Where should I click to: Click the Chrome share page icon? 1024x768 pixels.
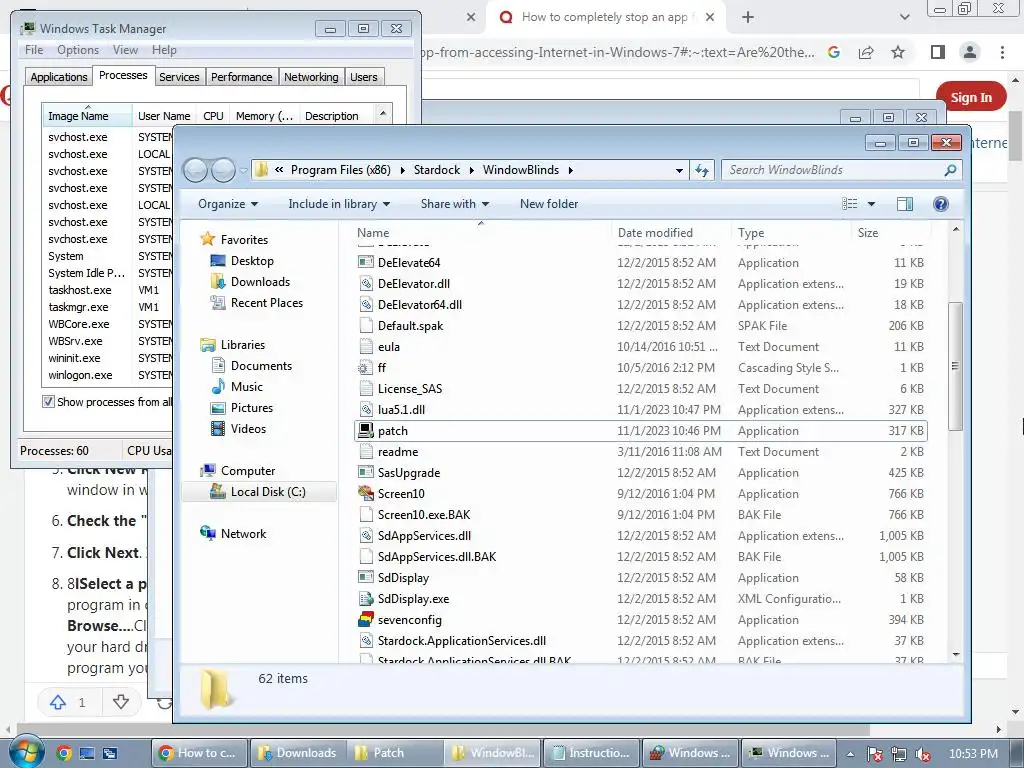(866, 52)
